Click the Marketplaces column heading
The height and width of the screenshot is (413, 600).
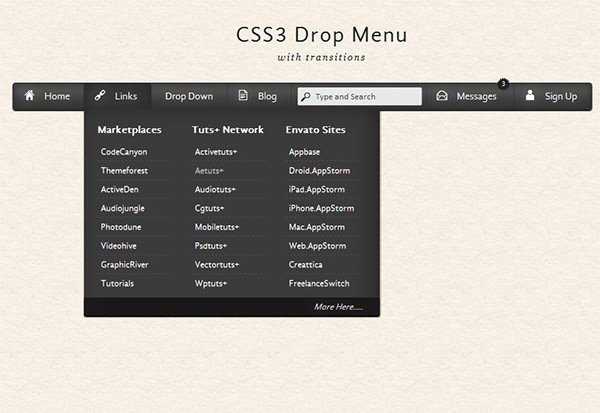(x=130, y=130)
